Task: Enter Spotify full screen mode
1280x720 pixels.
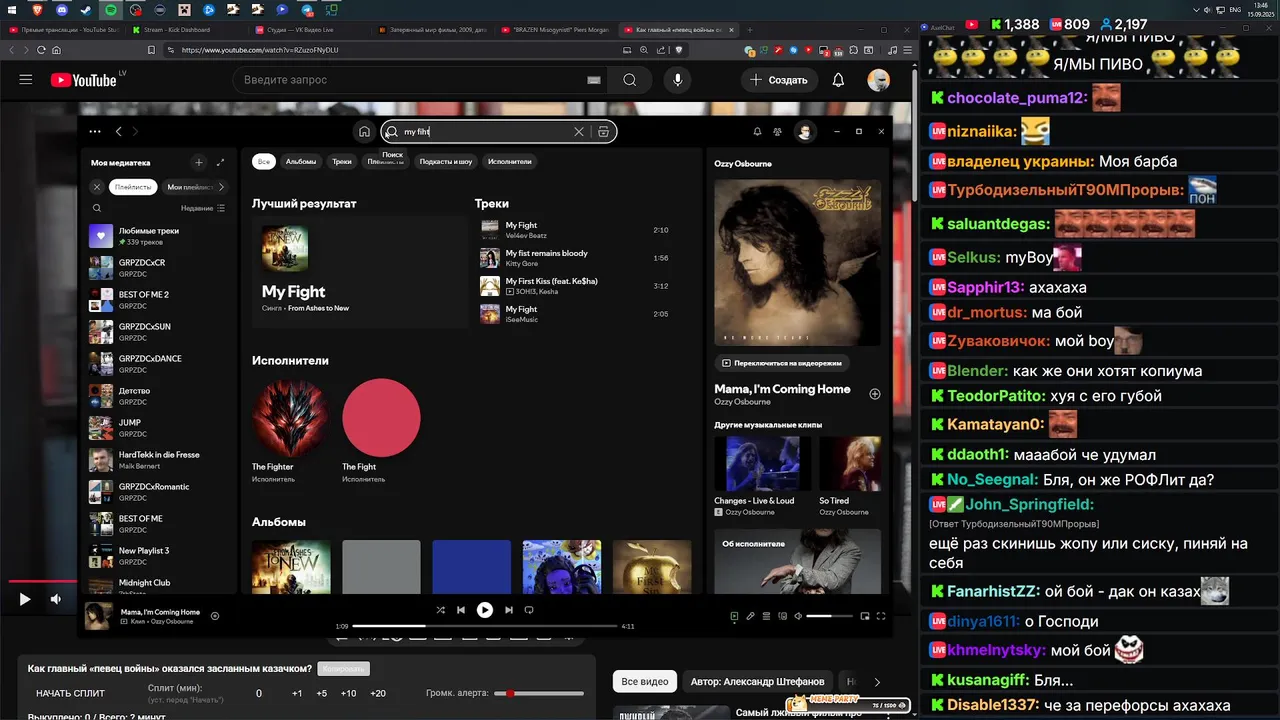Action: pos(882,616)
